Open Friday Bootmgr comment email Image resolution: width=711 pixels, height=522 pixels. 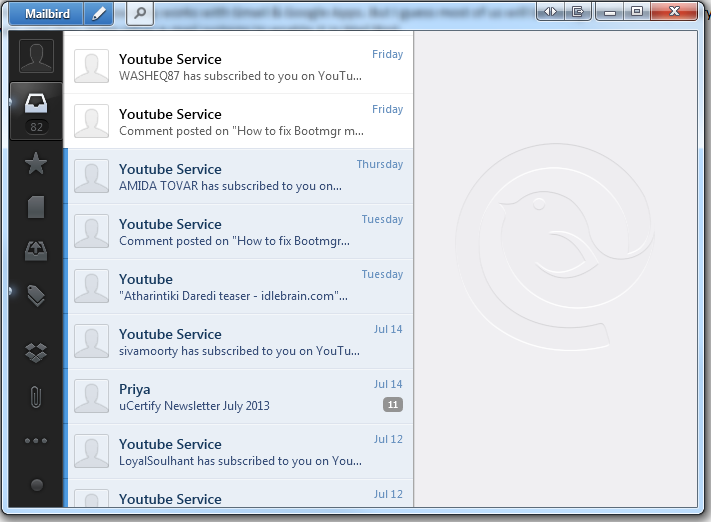pos(239,122)
